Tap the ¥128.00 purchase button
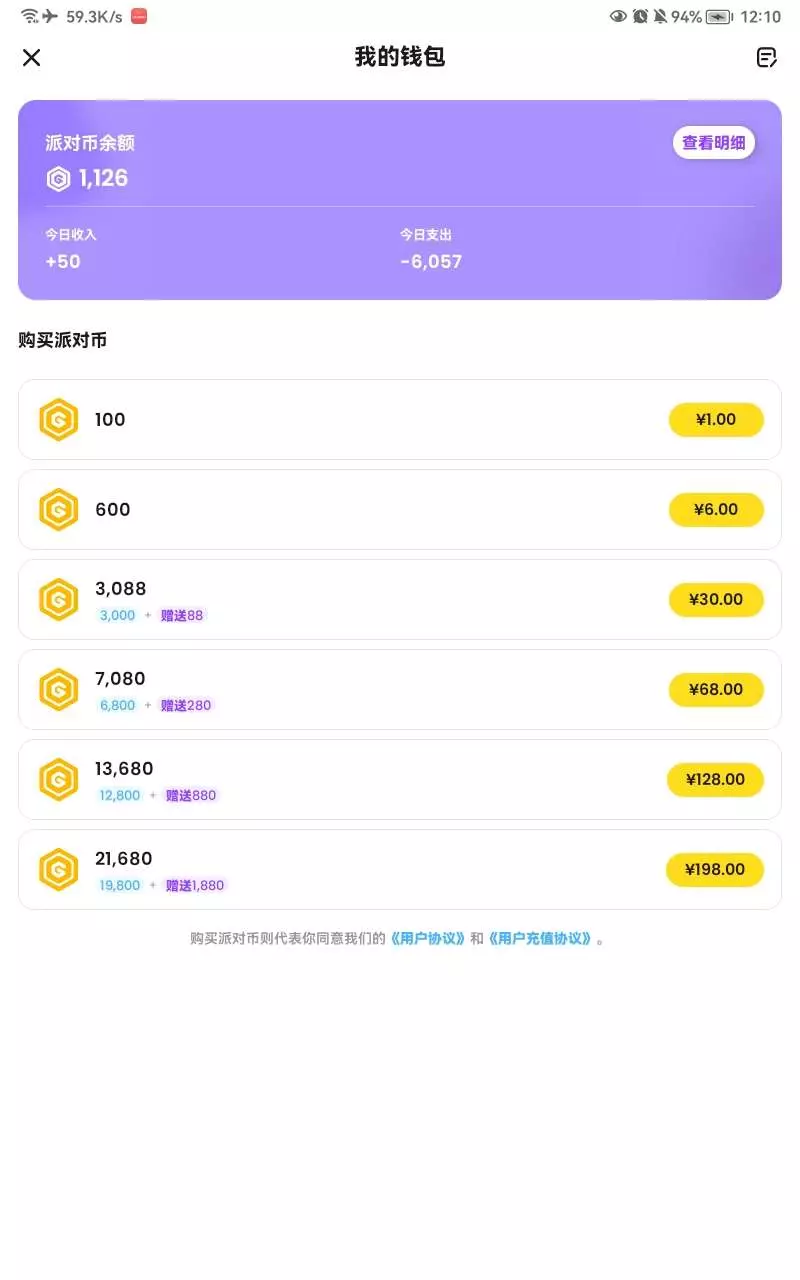 pos(716,780)
